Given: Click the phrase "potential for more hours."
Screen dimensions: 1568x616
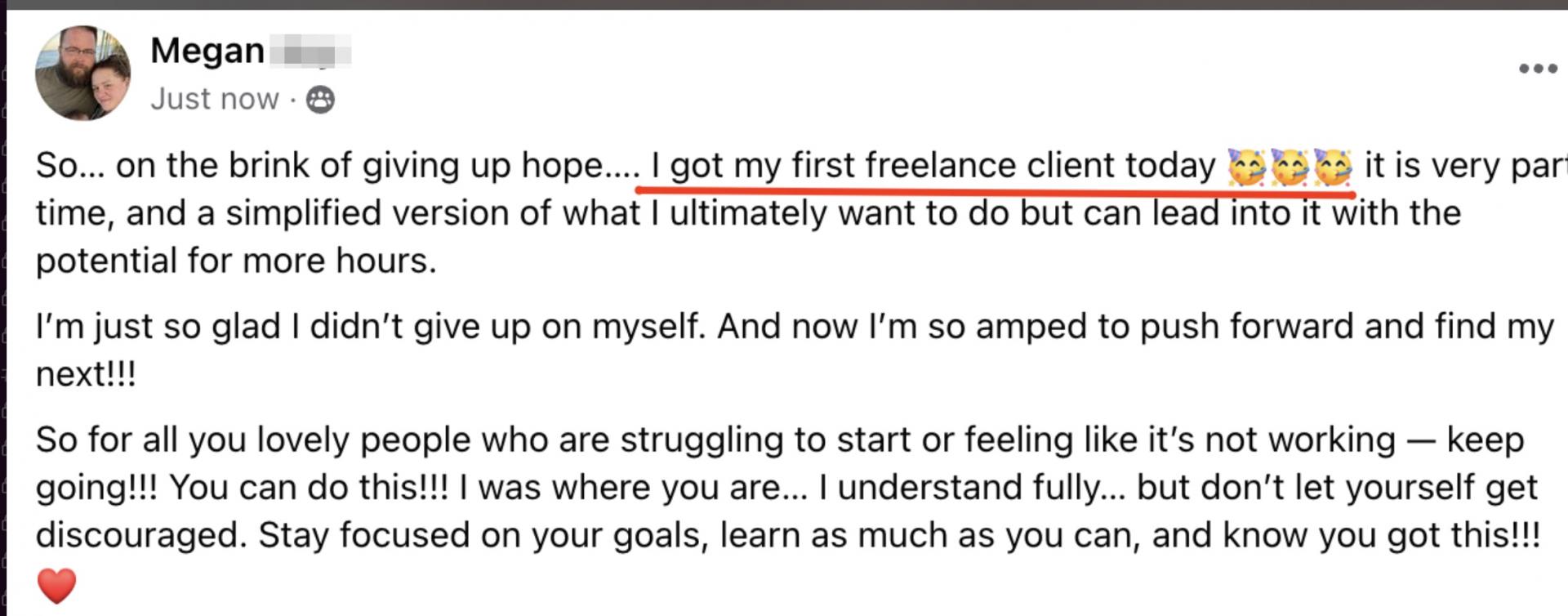Looking at the screenshot, I should pos(237,261).
